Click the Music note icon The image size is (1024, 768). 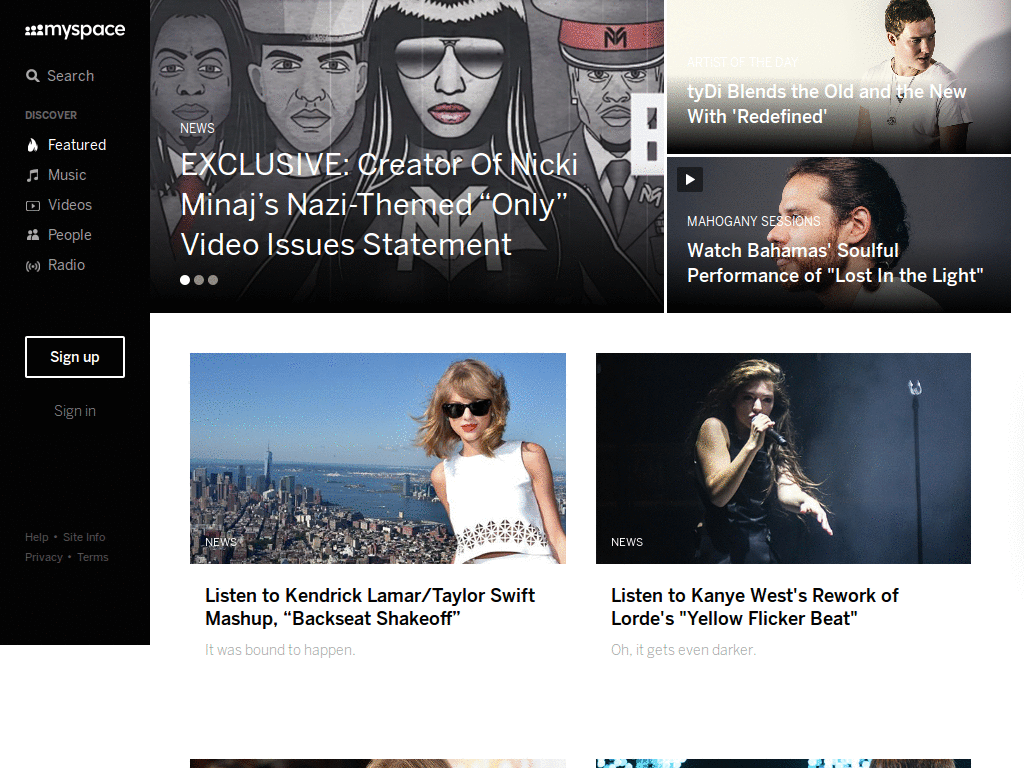coord(33,175)
